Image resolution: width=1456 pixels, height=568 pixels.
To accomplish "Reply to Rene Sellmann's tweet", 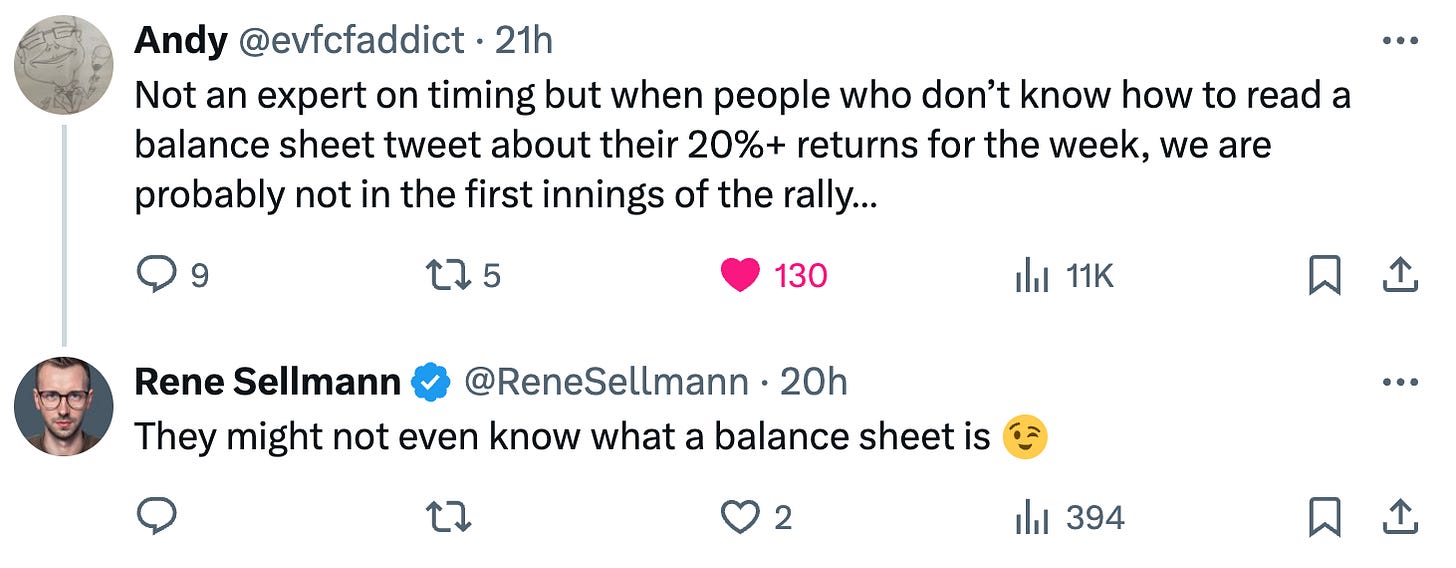I will point(156,517).
